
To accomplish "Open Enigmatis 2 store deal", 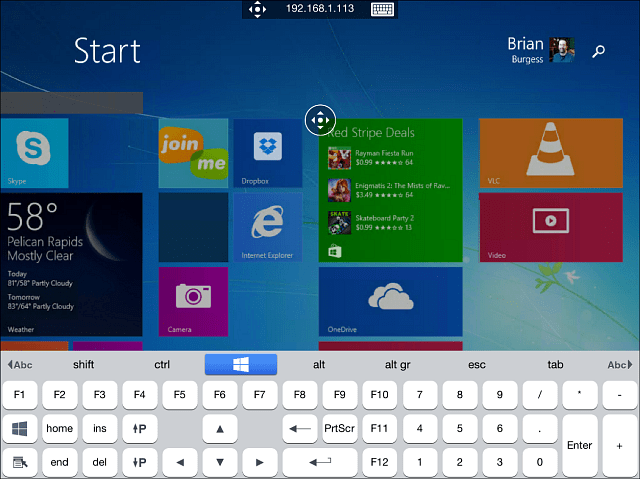I will click(389, 190).
